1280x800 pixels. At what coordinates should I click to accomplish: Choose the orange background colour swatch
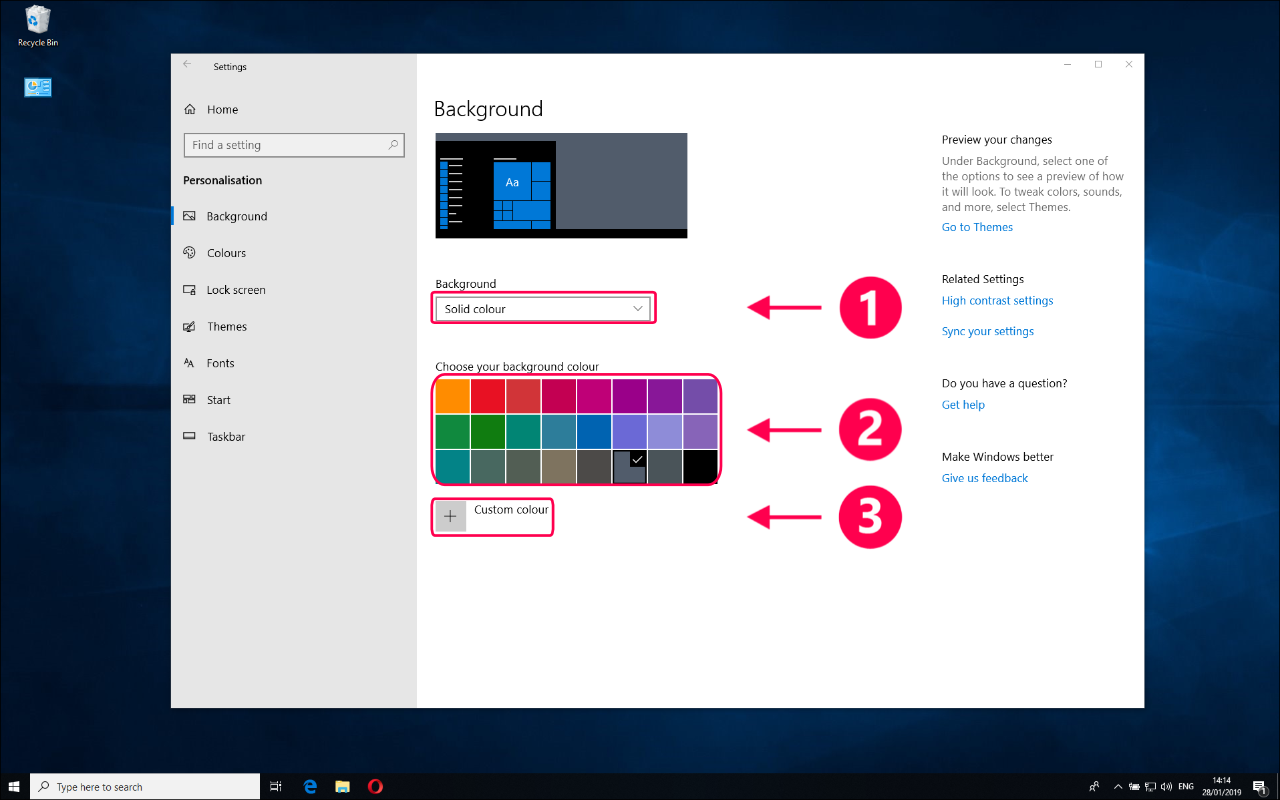[453, 395]
